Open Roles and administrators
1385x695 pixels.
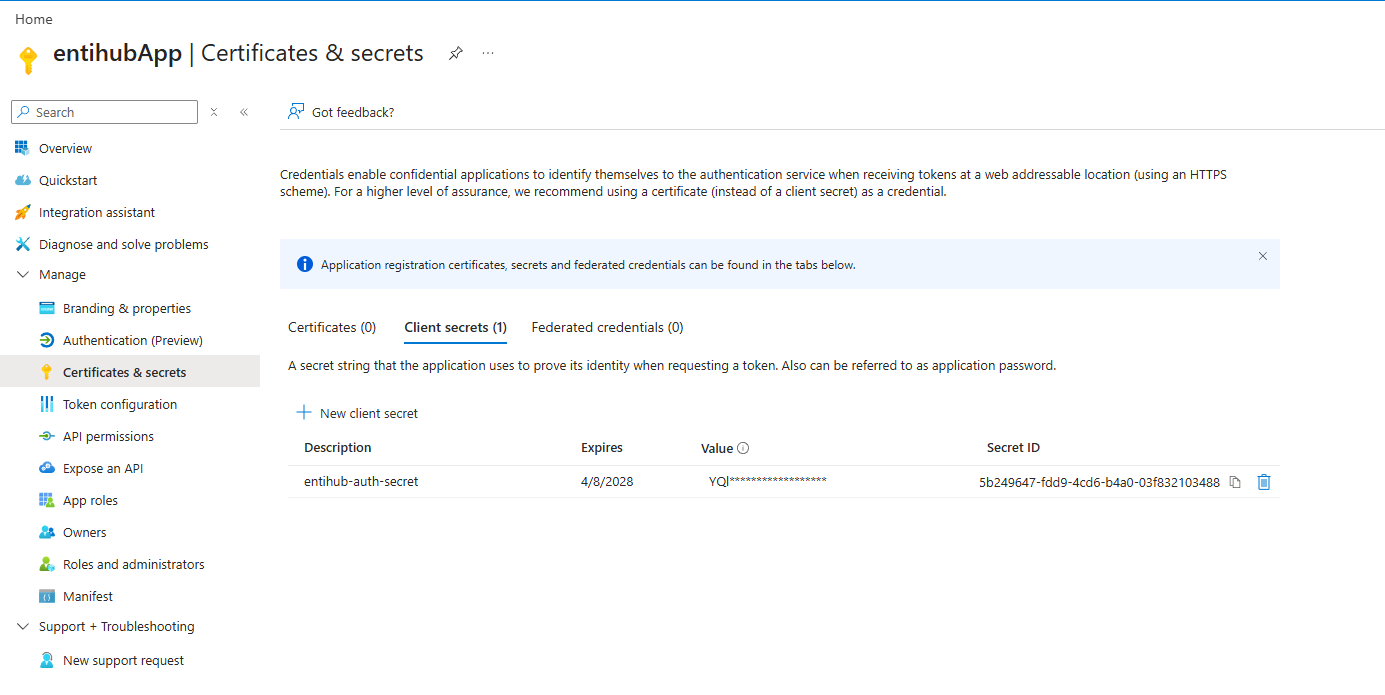[134, 564]
